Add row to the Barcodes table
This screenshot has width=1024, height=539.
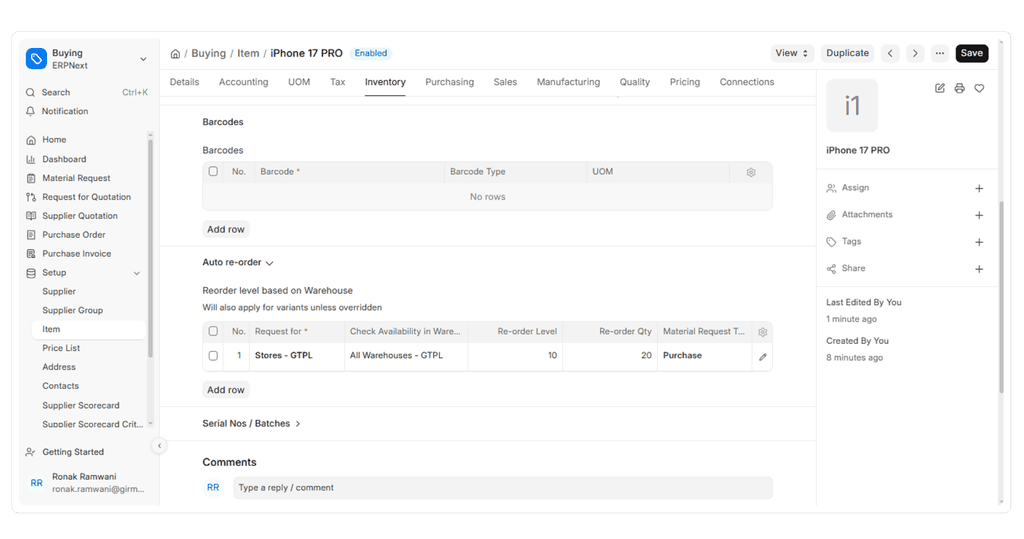[226, 230]
